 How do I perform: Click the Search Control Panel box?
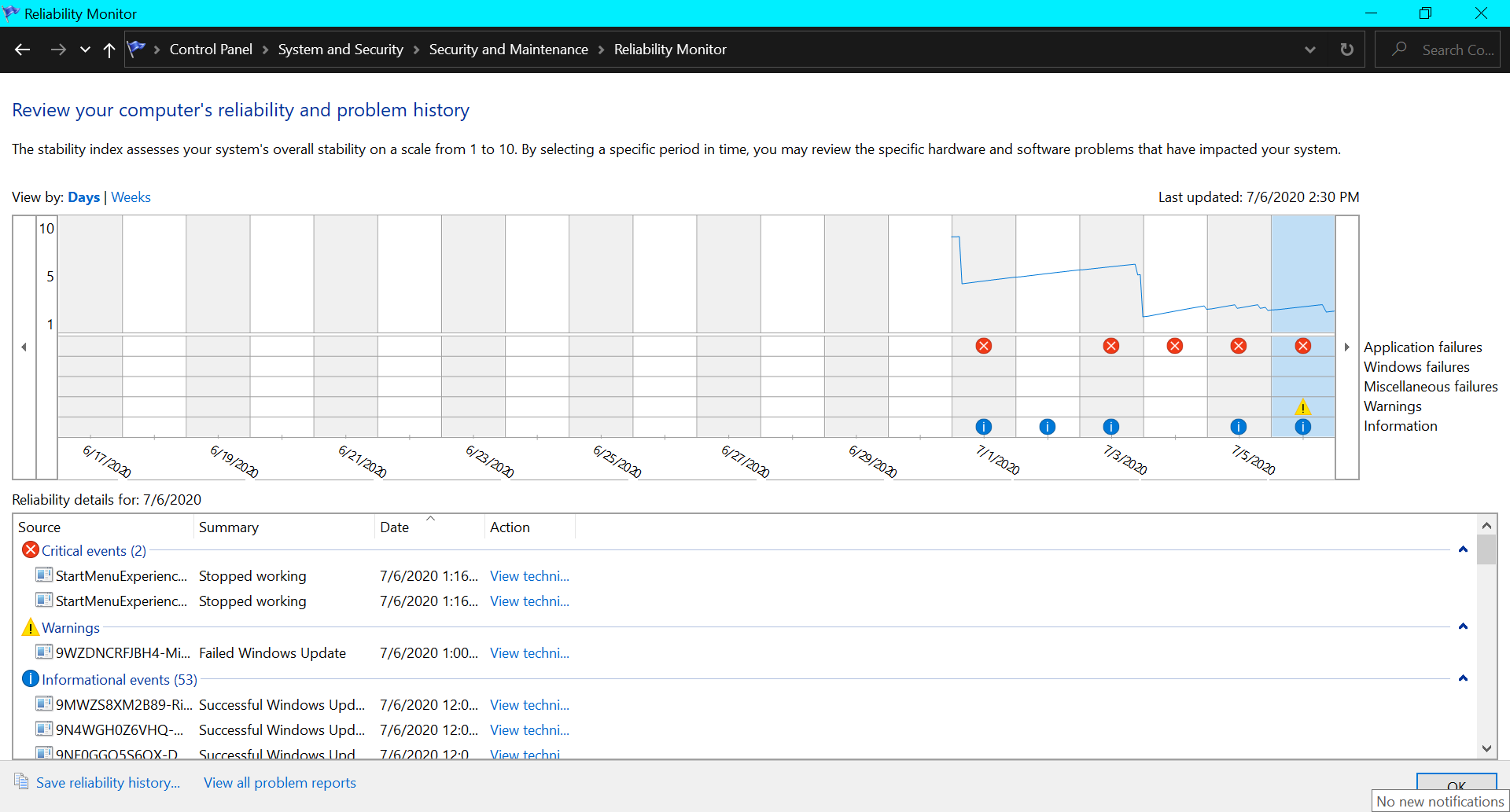click(x=1437, y=50)
